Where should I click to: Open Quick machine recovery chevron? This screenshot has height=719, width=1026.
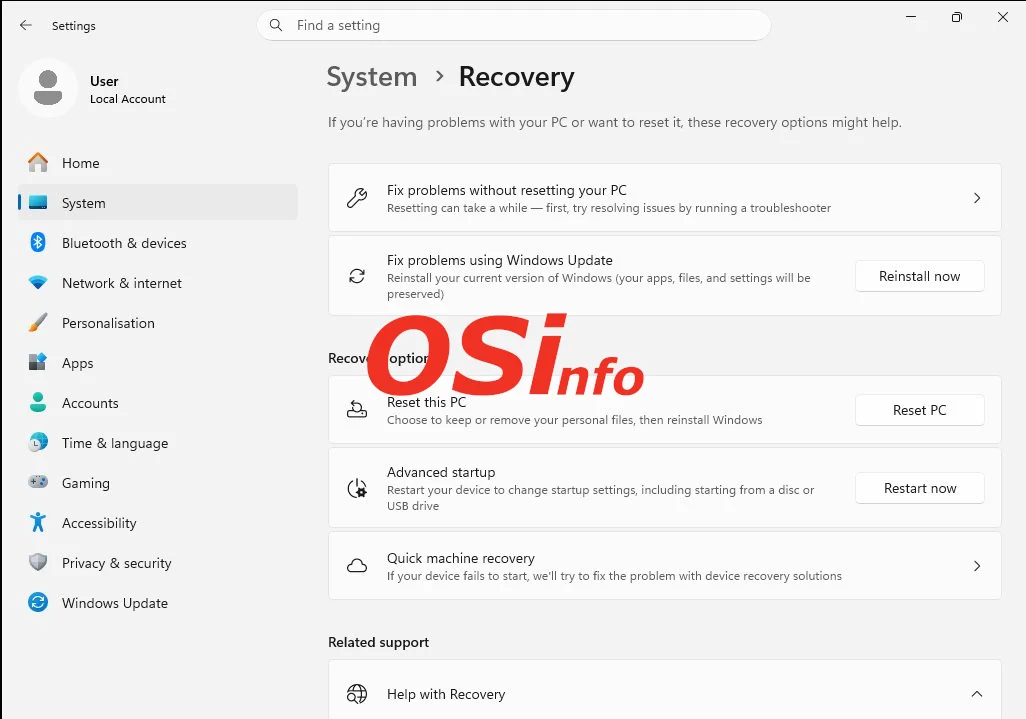pos(977,566)
